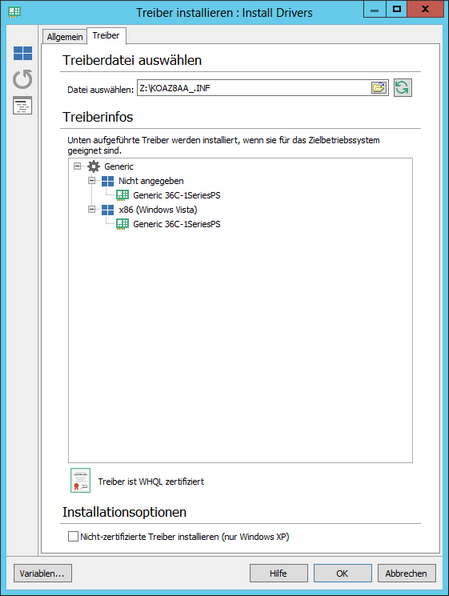Select Generic 36C-1SeriesPS under x86 (Windows Vista)
The image size is (449, 596).
176,224
